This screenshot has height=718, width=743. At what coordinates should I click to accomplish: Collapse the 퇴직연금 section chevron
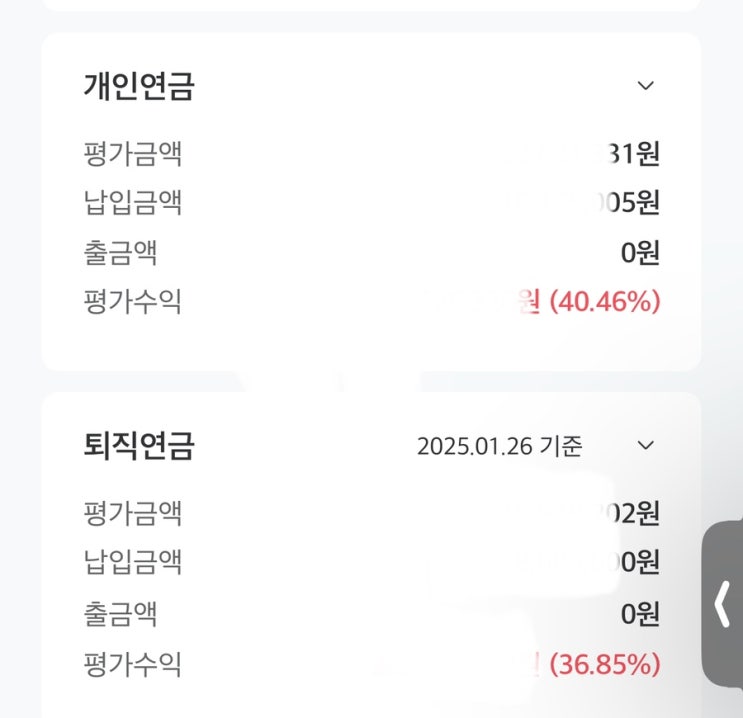[x=646, y=445]
